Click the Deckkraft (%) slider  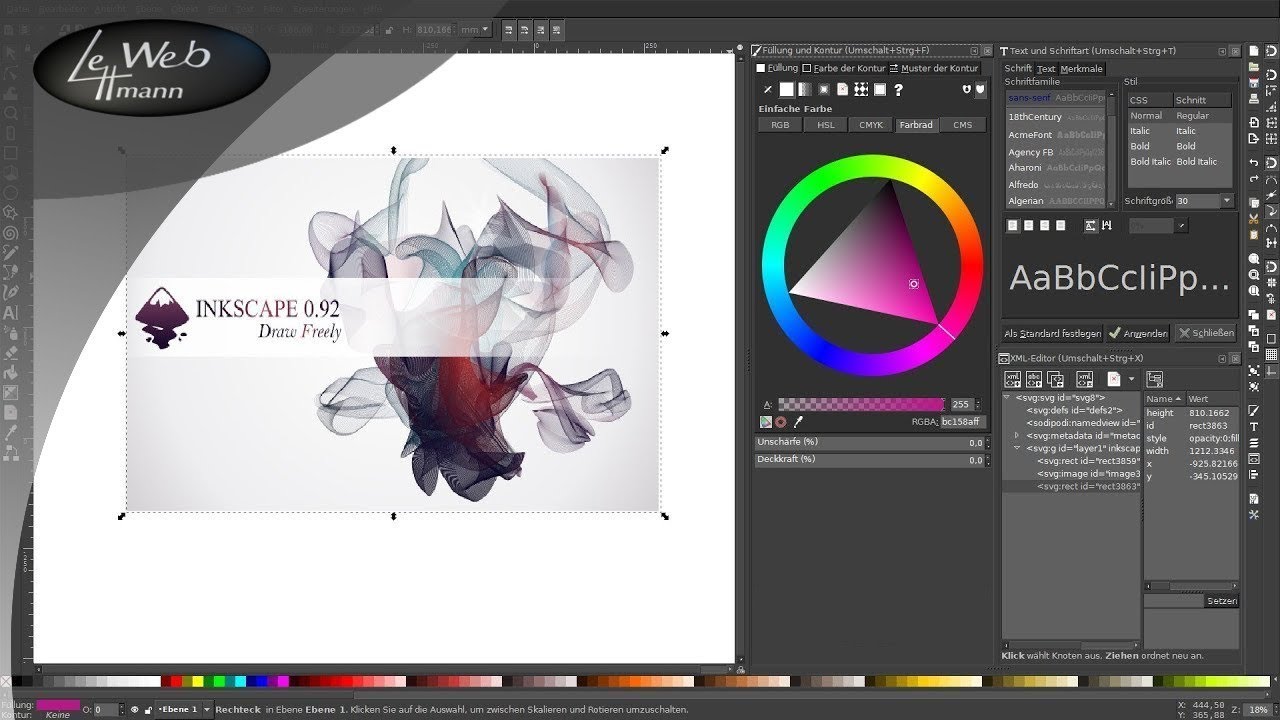click(870, 459)
